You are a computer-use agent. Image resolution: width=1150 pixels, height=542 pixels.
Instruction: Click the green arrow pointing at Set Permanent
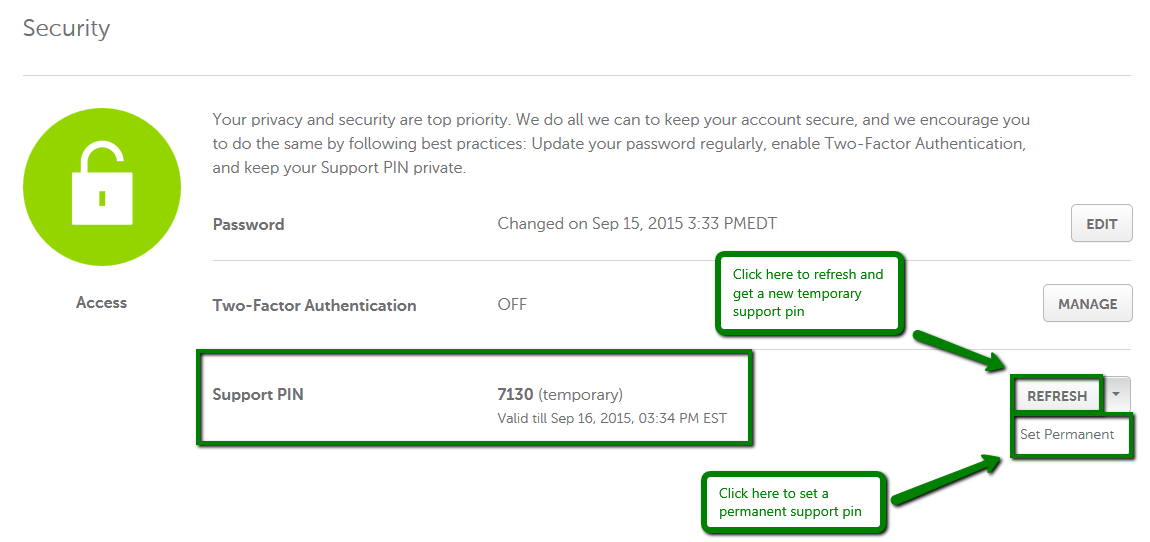948,480
